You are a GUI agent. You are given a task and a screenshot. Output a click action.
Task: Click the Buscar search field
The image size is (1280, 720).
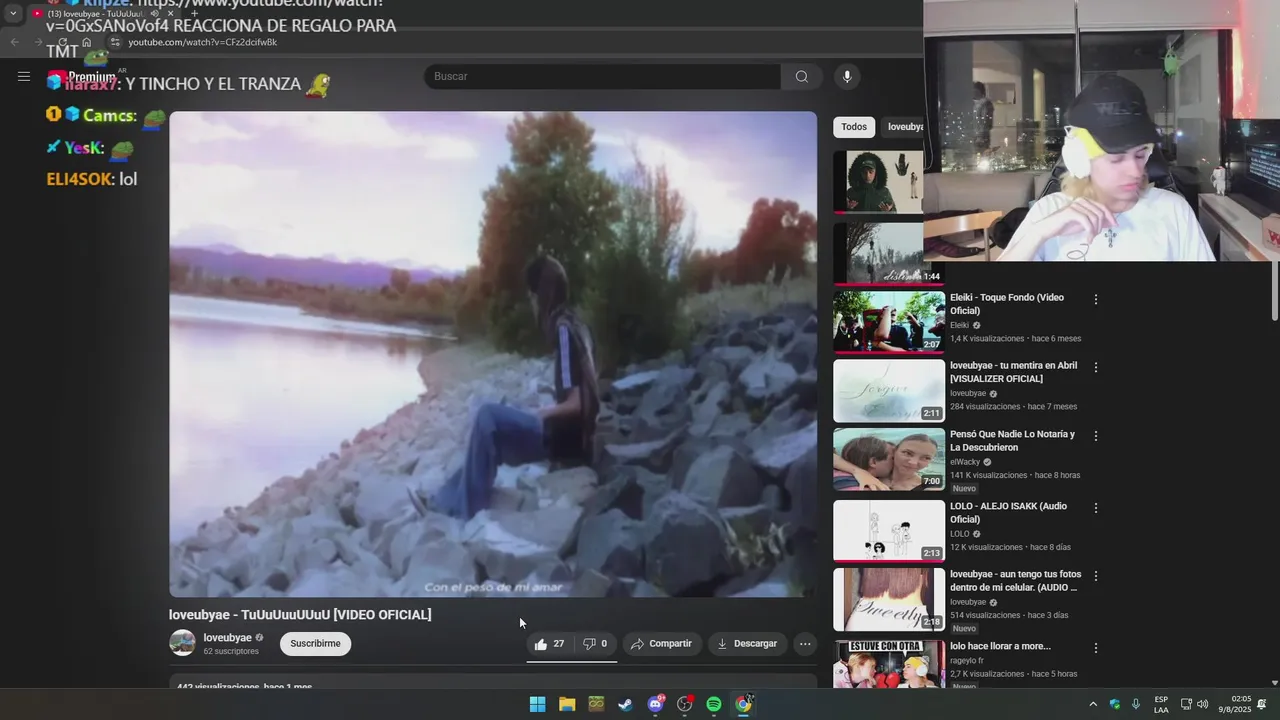(603, 76)
